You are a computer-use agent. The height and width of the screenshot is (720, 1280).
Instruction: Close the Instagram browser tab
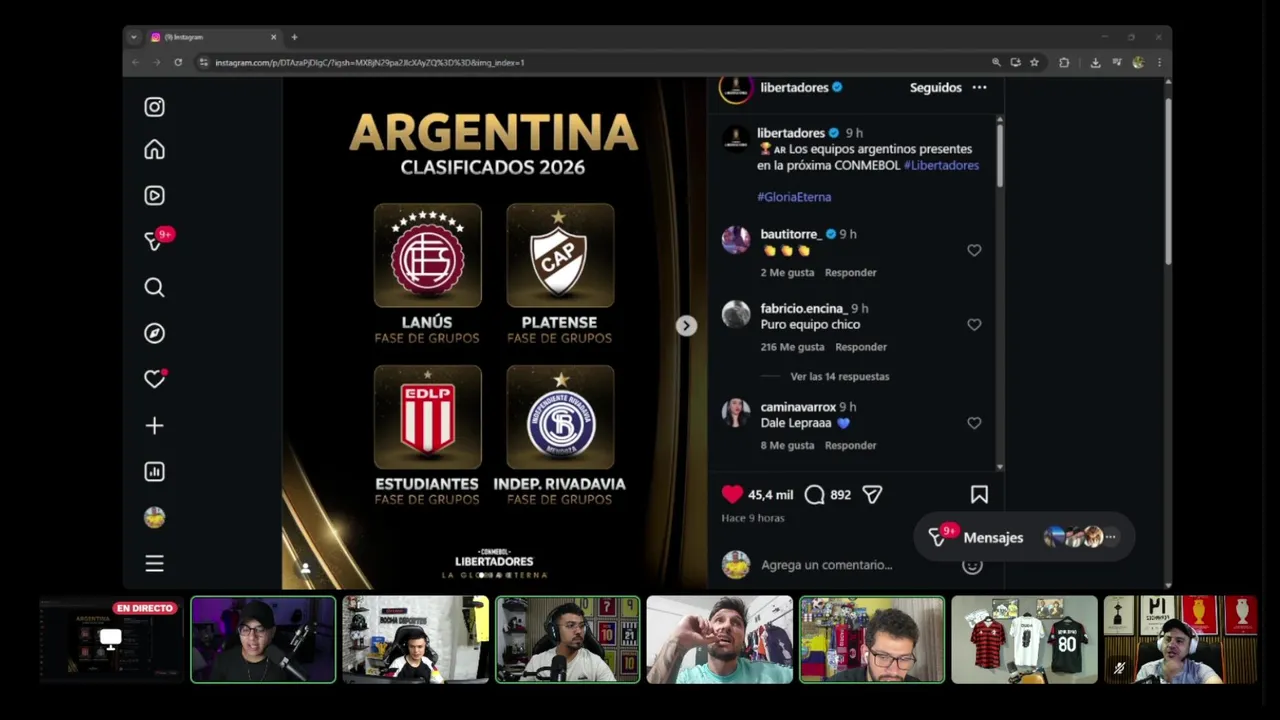[x=273, y=37]
